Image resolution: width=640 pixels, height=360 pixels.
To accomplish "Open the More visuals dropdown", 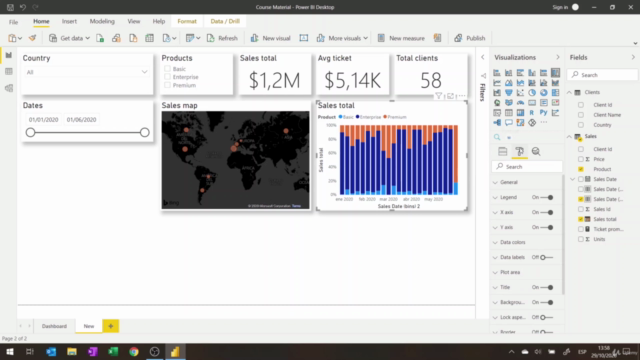I will click(x=342, y=38).
